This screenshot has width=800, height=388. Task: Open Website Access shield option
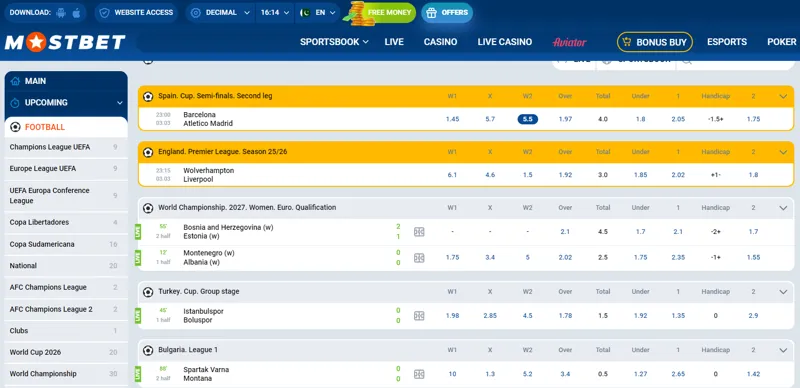click(136, 13)
